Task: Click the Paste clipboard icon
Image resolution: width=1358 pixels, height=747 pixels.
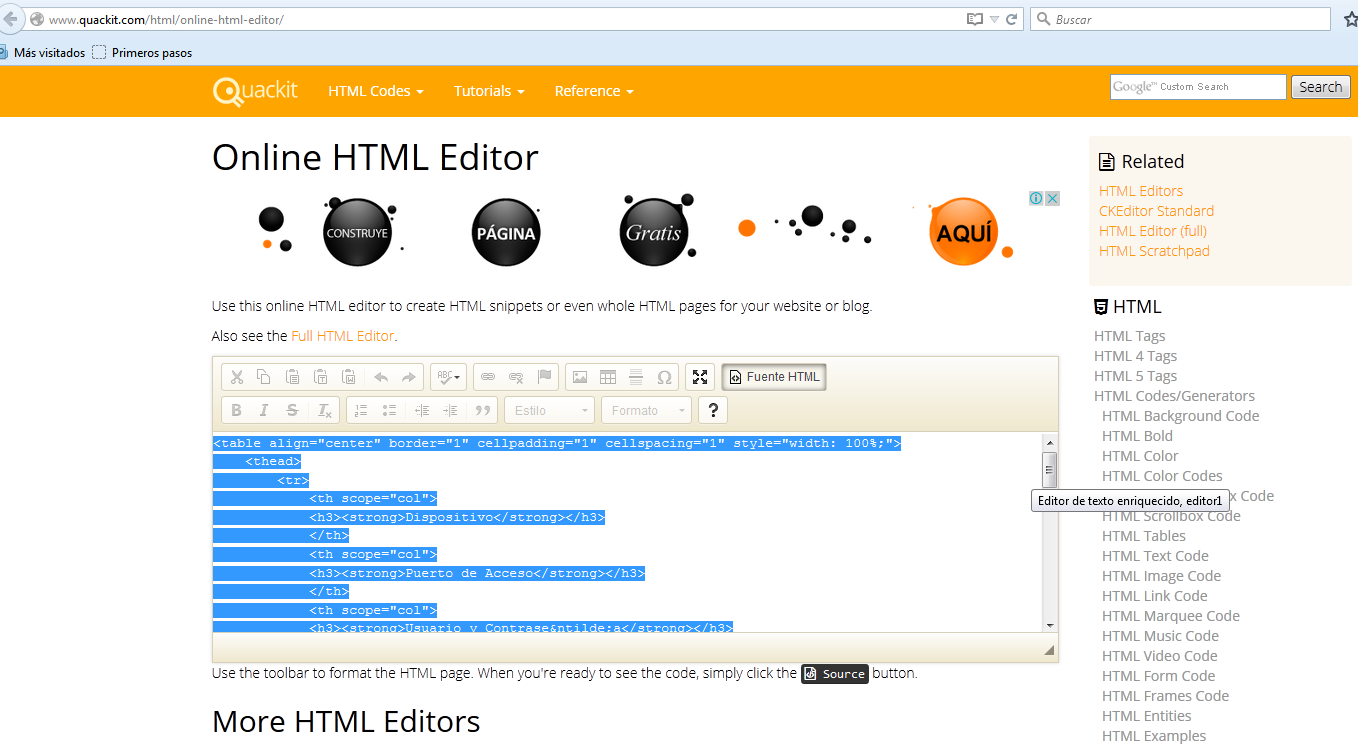Action: (292, 377)
